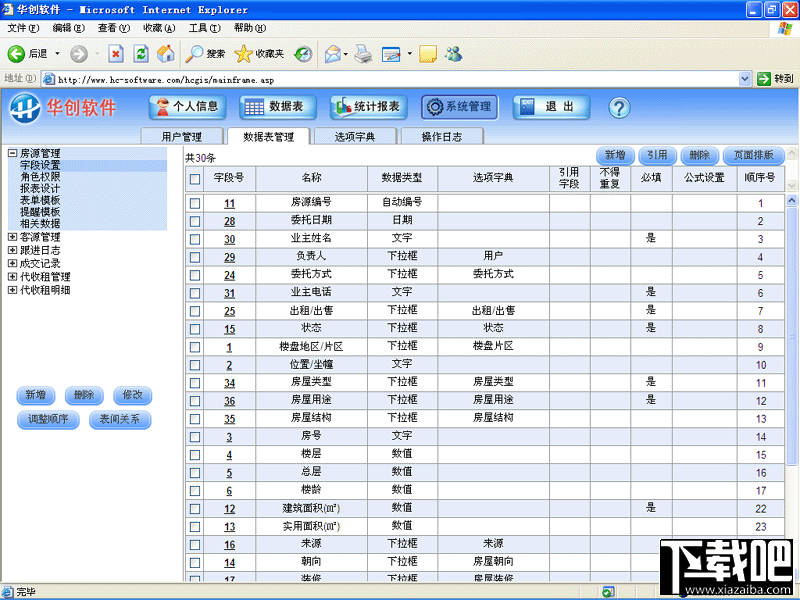Check the box for 委托日期 row

click(x=195, y=221)
